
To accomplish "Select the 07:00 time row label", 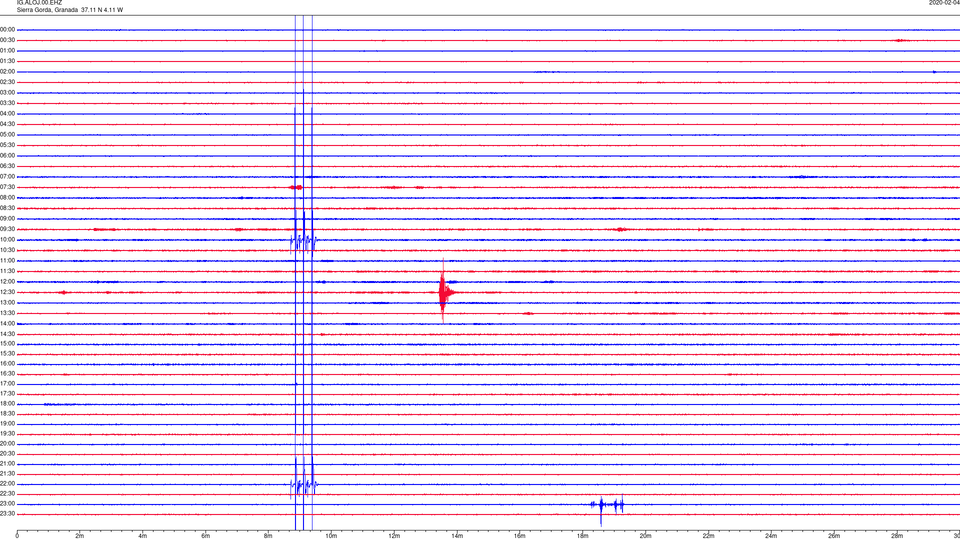I will (x=7, y=176).
